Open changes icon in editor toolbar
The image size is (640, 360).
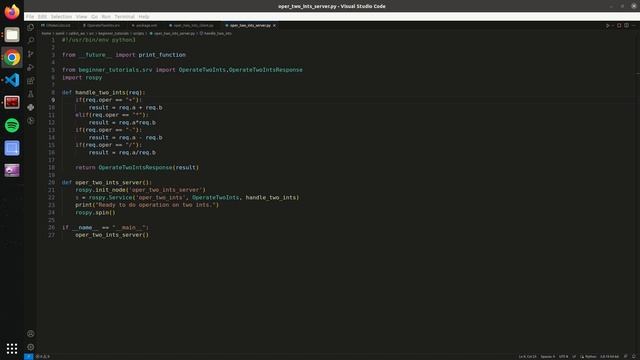click(x=619, y=25)
